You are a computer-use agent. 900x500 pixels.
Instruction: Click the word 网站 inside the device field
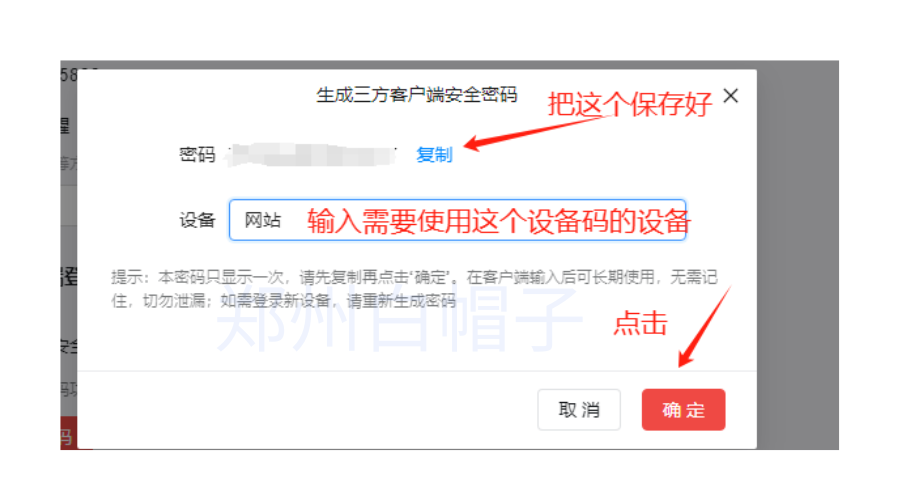pos(262,220)
